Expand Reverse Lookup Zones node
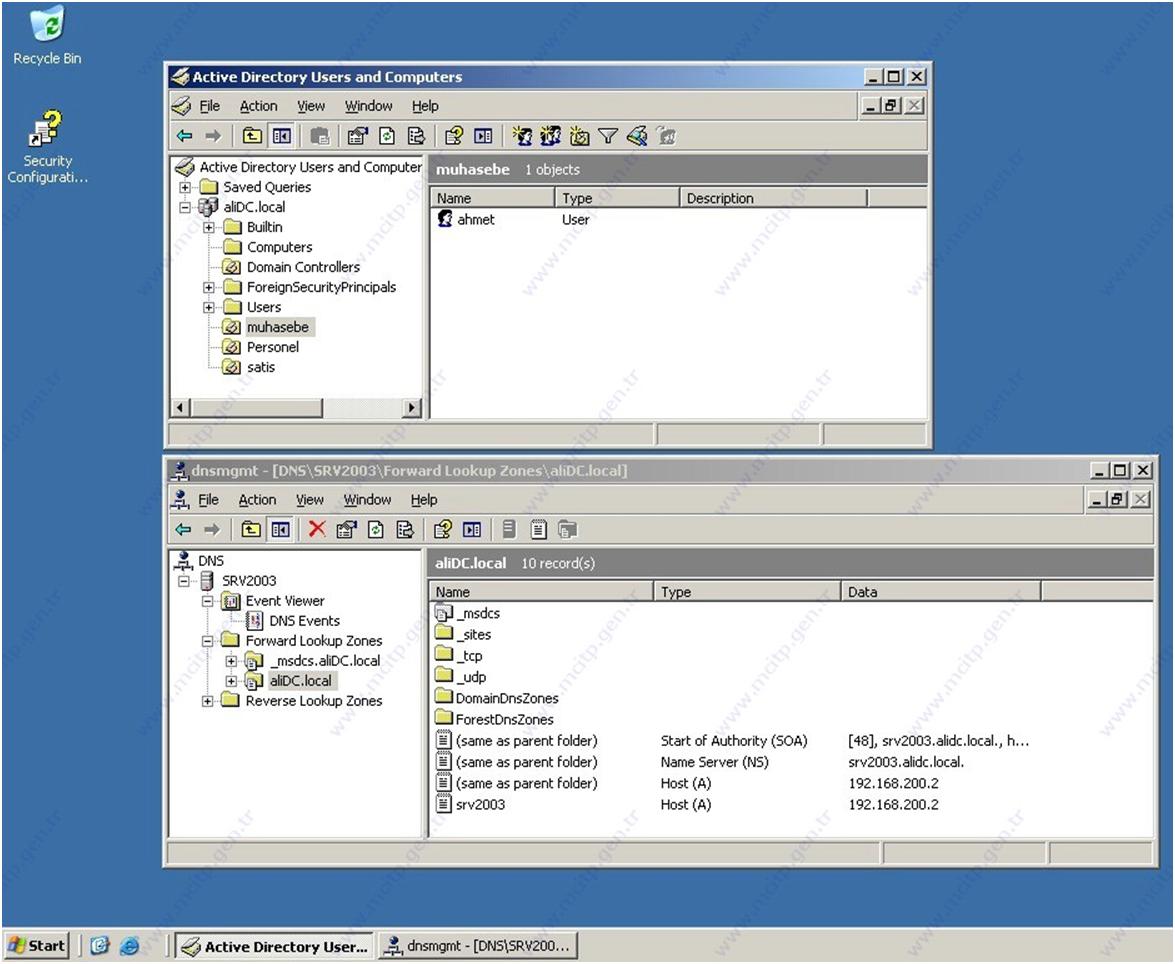The height and width of the screenshot is (964, 1175). (208, 701)
